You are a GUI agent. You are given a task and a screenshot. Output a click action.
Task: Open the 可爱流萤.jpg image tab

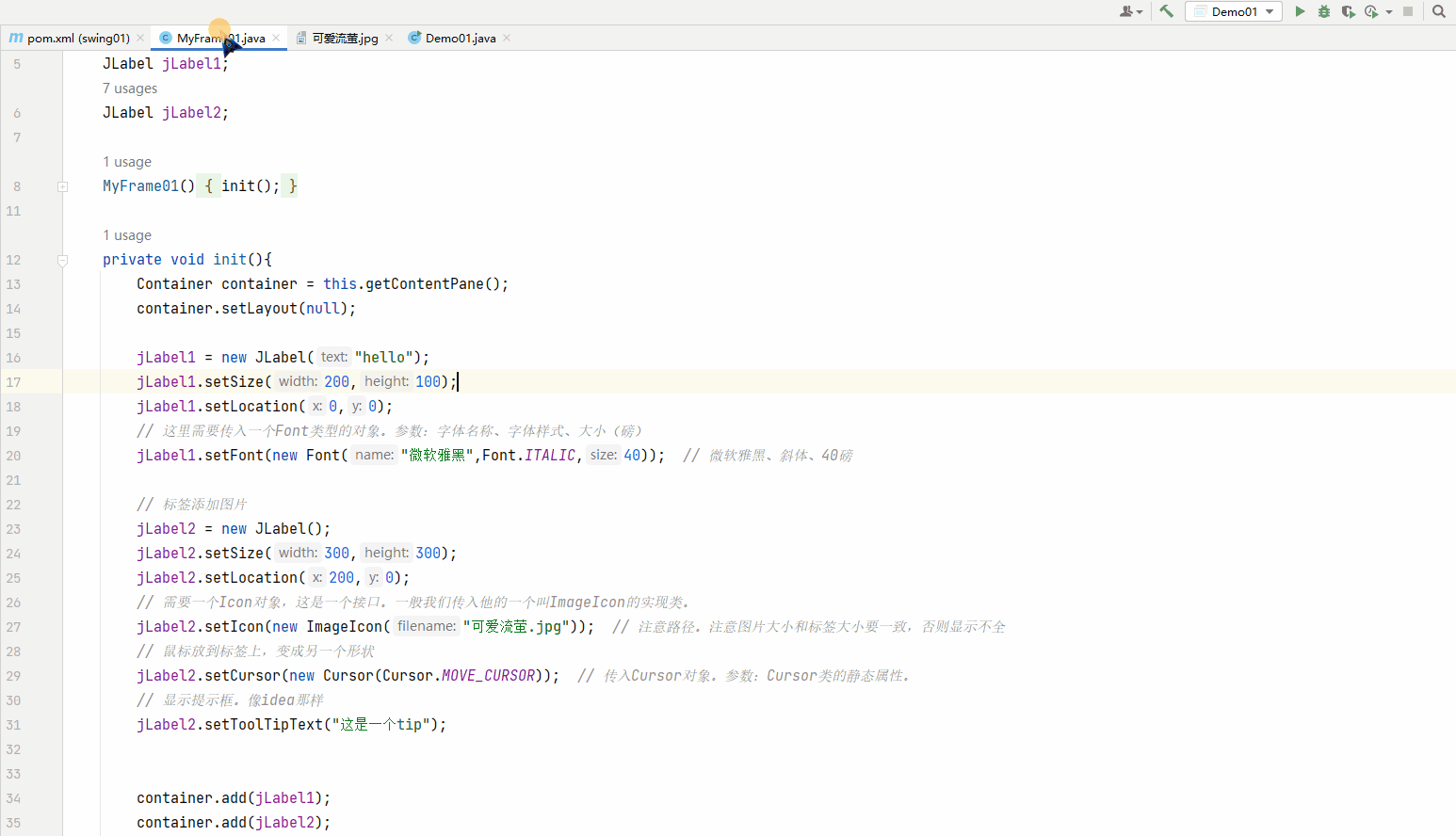pyautogui.click(x=345, y=39)
